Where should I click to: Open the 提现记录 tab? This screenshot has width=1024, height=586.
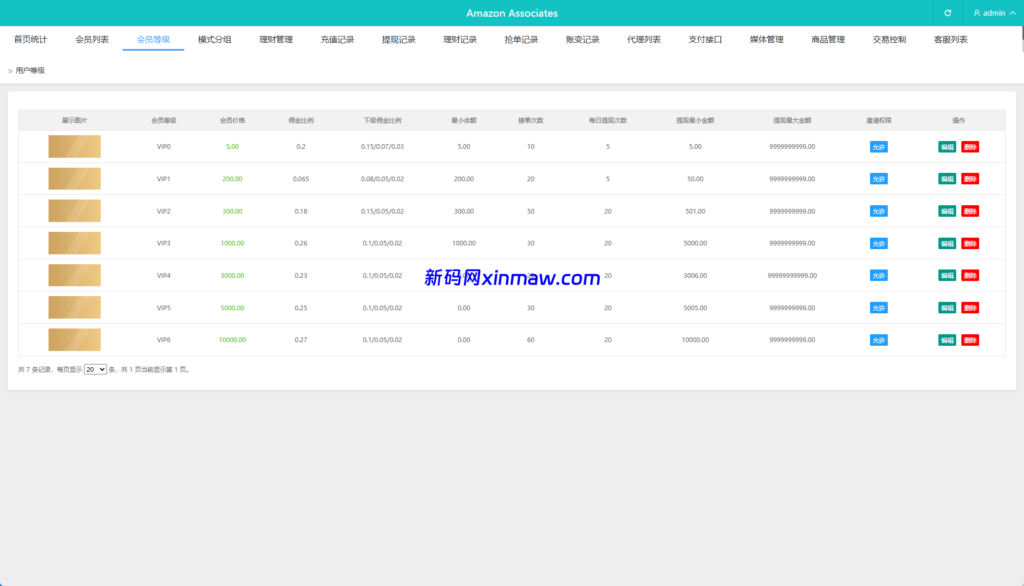tap(398, 37)
